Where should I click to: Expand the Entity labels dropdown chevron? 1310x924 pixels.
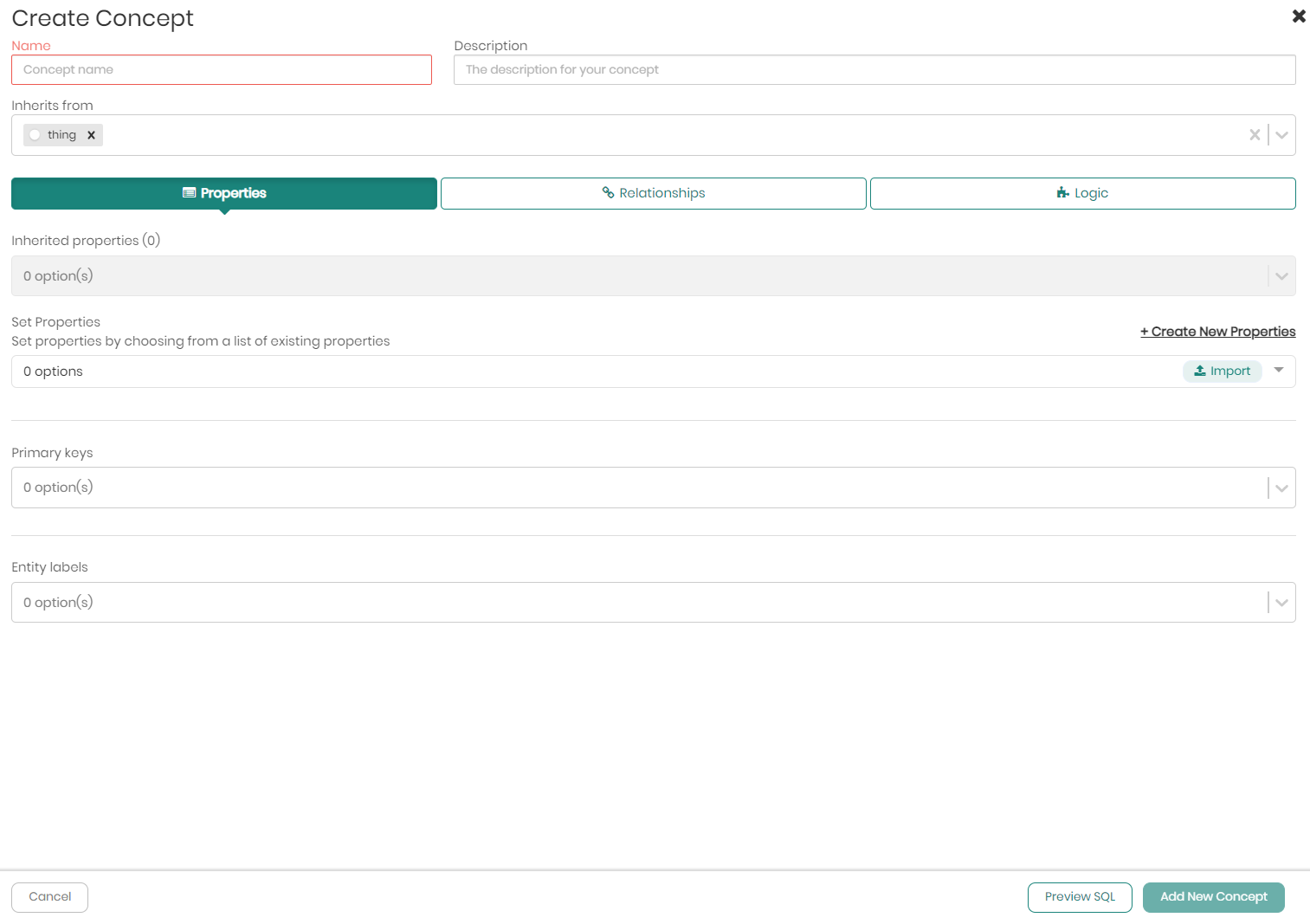pos(1281,603)
